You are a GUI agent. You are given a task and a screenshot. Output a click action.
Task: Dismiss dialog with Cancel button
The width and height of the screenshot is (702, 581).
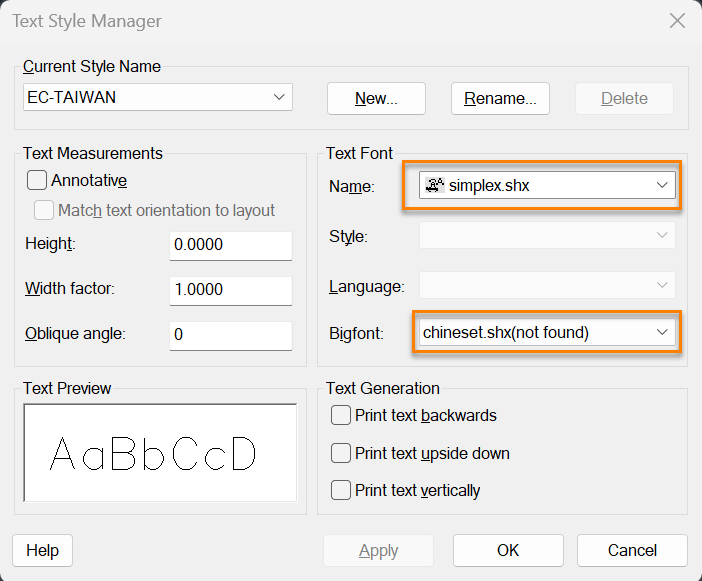[632, 550]
